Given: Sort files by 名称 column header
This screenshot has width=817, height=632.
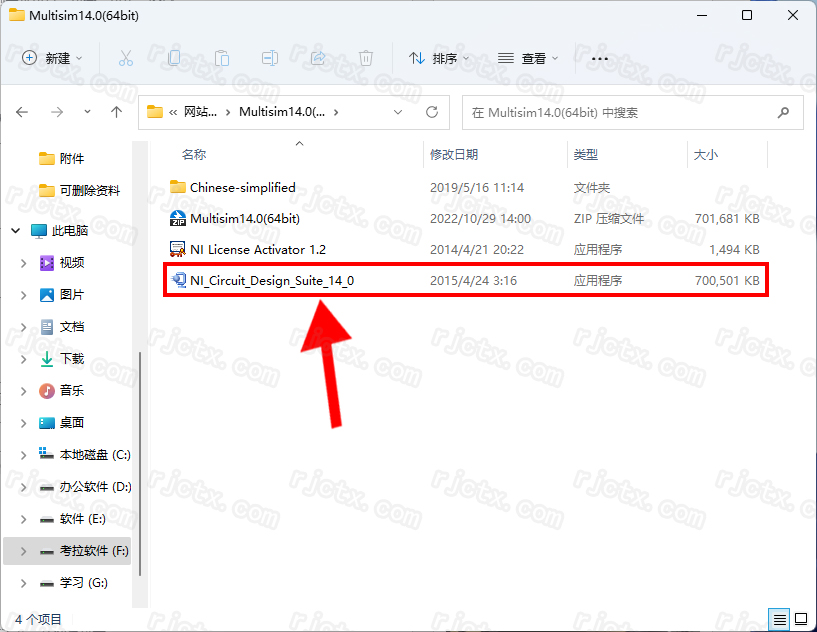Looking at the screenshot, I should click(194, 155).
